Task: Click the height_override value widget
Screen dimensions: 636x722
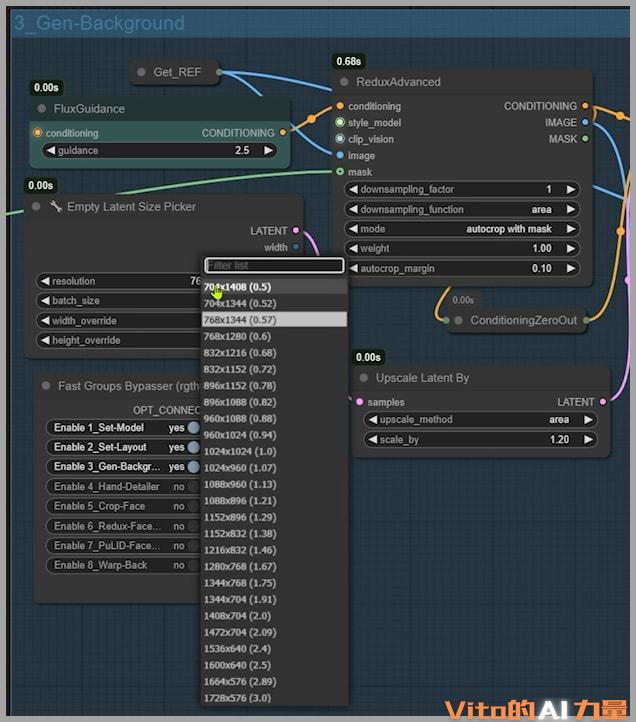Action: click(x=119, y=340)
